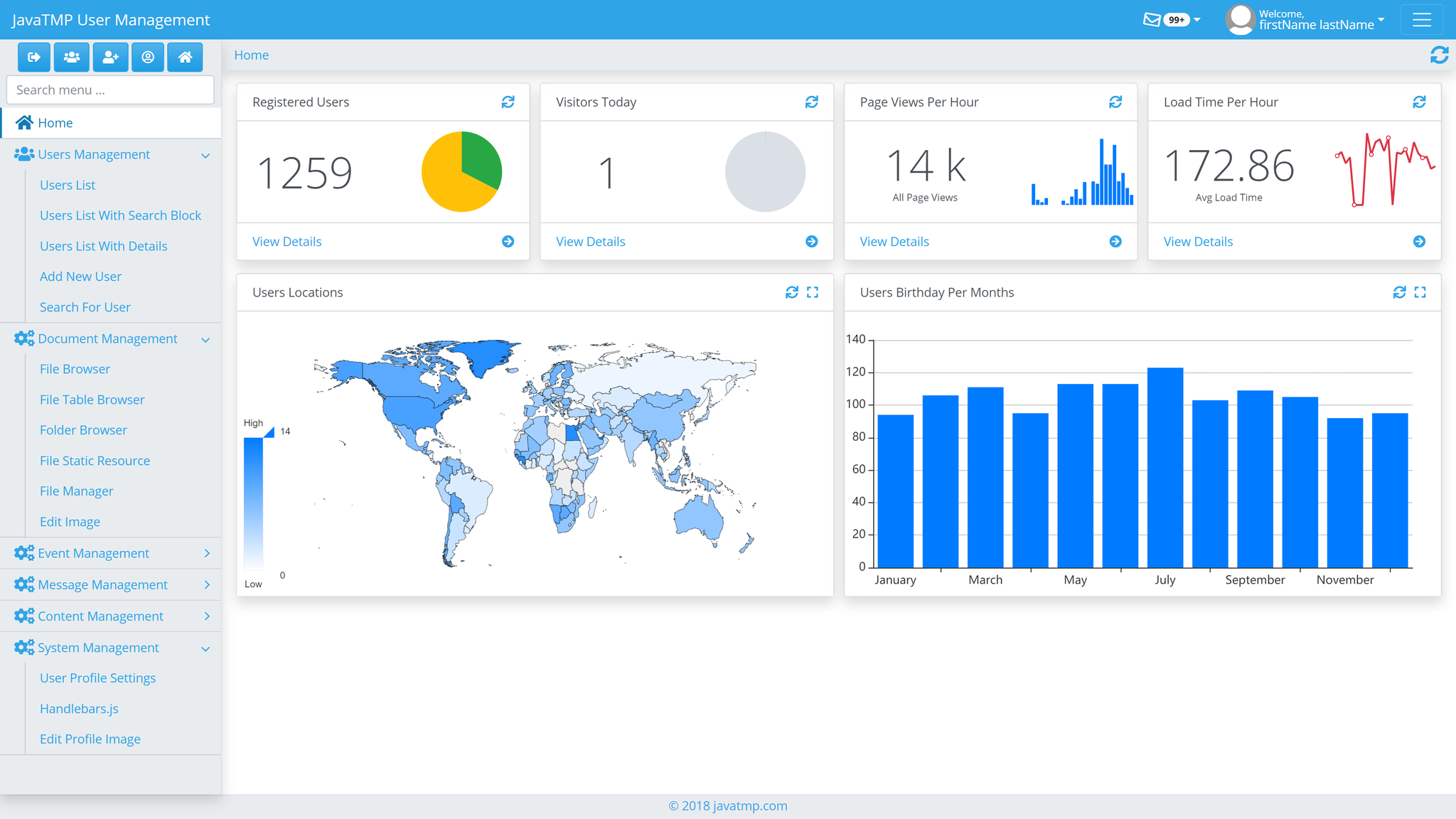Expand Users Locations panel to fullscreen

click(x=813, y=292)
